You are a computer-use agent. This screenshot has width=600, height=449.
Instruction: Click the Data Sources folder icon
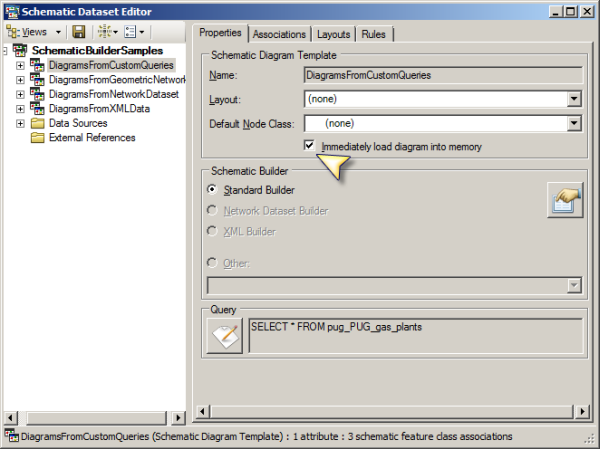click(37, 123)
